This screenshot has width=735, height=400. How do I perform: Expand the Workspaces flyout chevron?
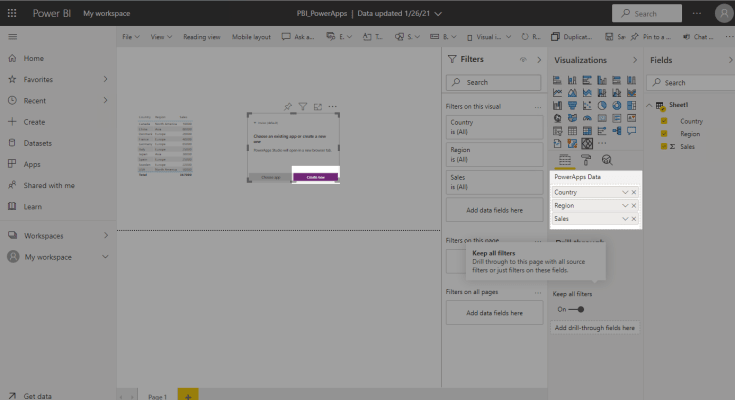[105, 235]
